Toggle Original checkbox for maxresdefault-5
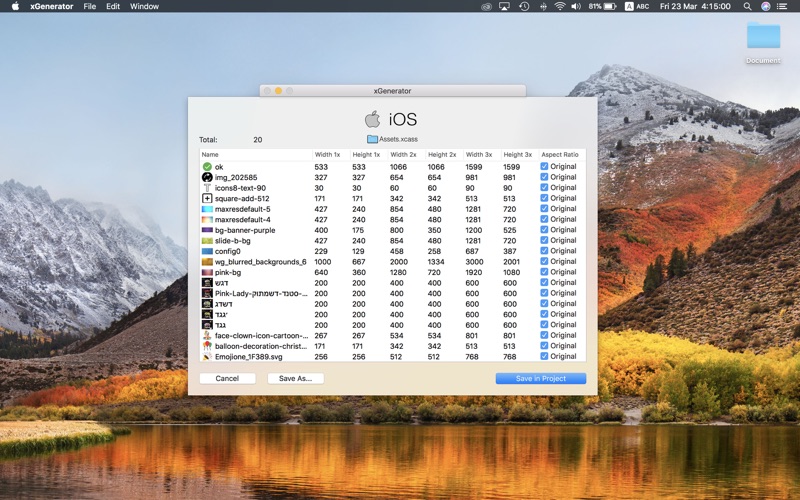 tap(544, 209)
